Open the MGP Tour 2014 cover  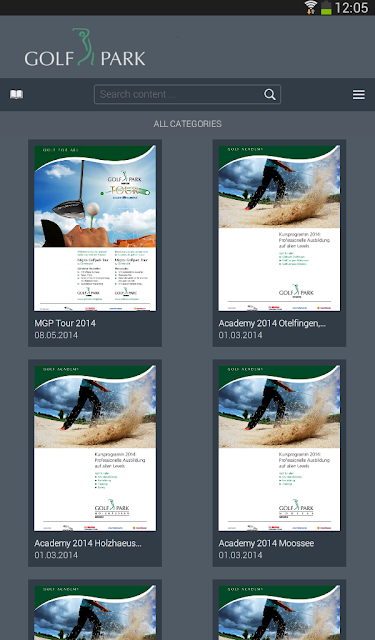point(95,228)
